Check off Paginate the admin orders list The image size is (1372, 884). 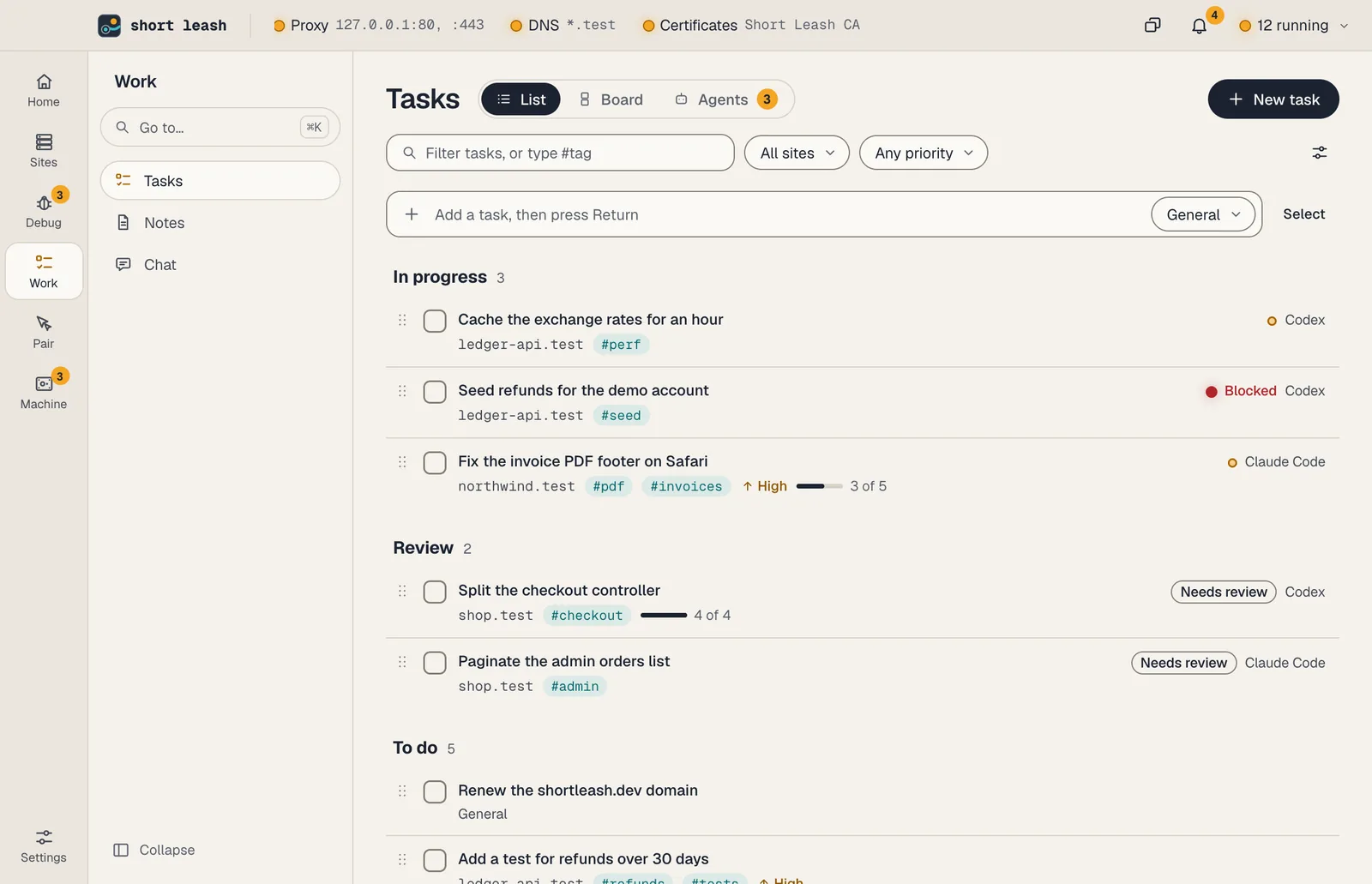[x=435, y=663]
